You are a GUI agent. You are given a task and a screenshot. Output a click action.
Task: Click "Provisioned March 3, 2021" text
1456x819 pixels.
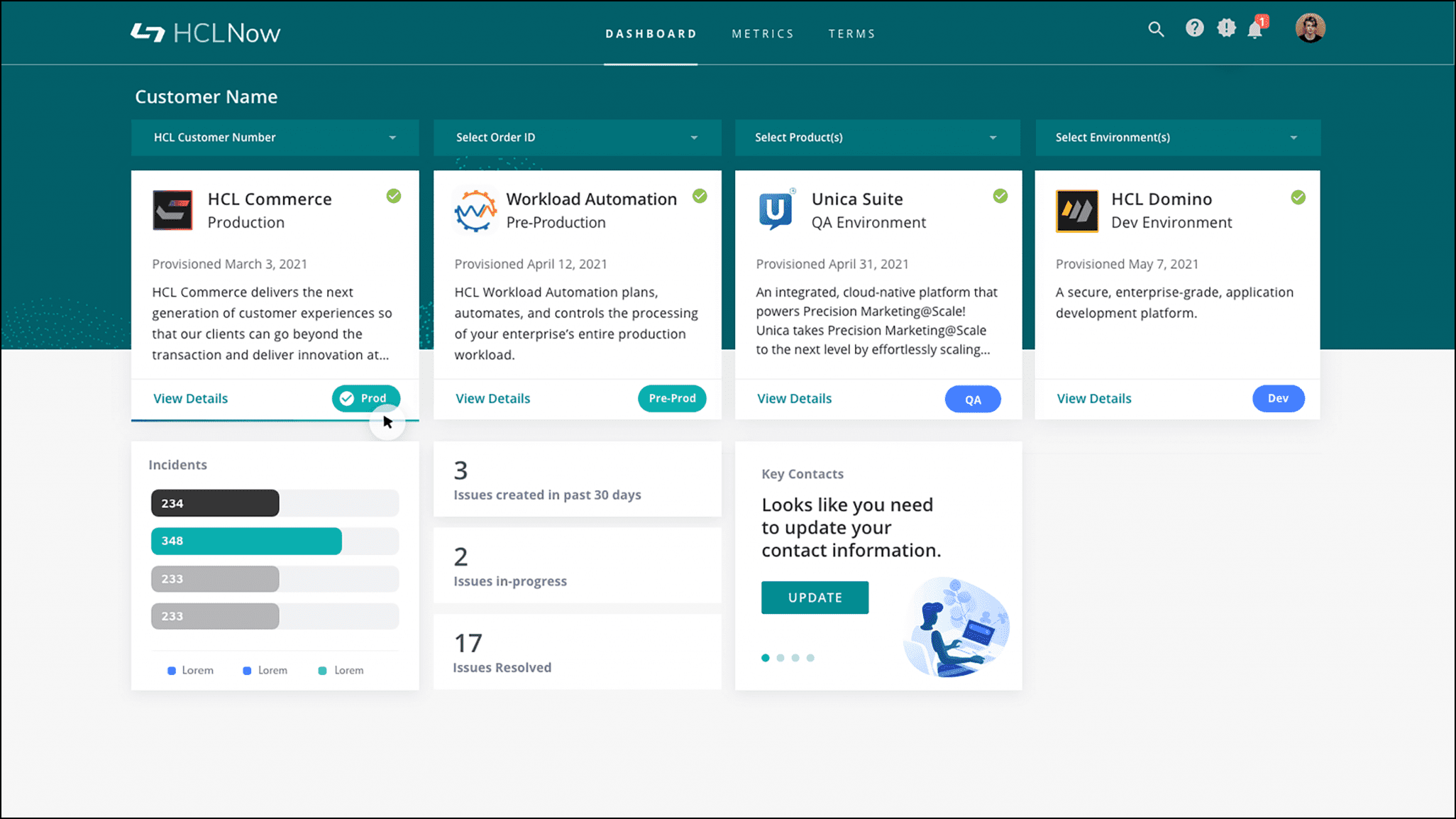click(230, 264)
